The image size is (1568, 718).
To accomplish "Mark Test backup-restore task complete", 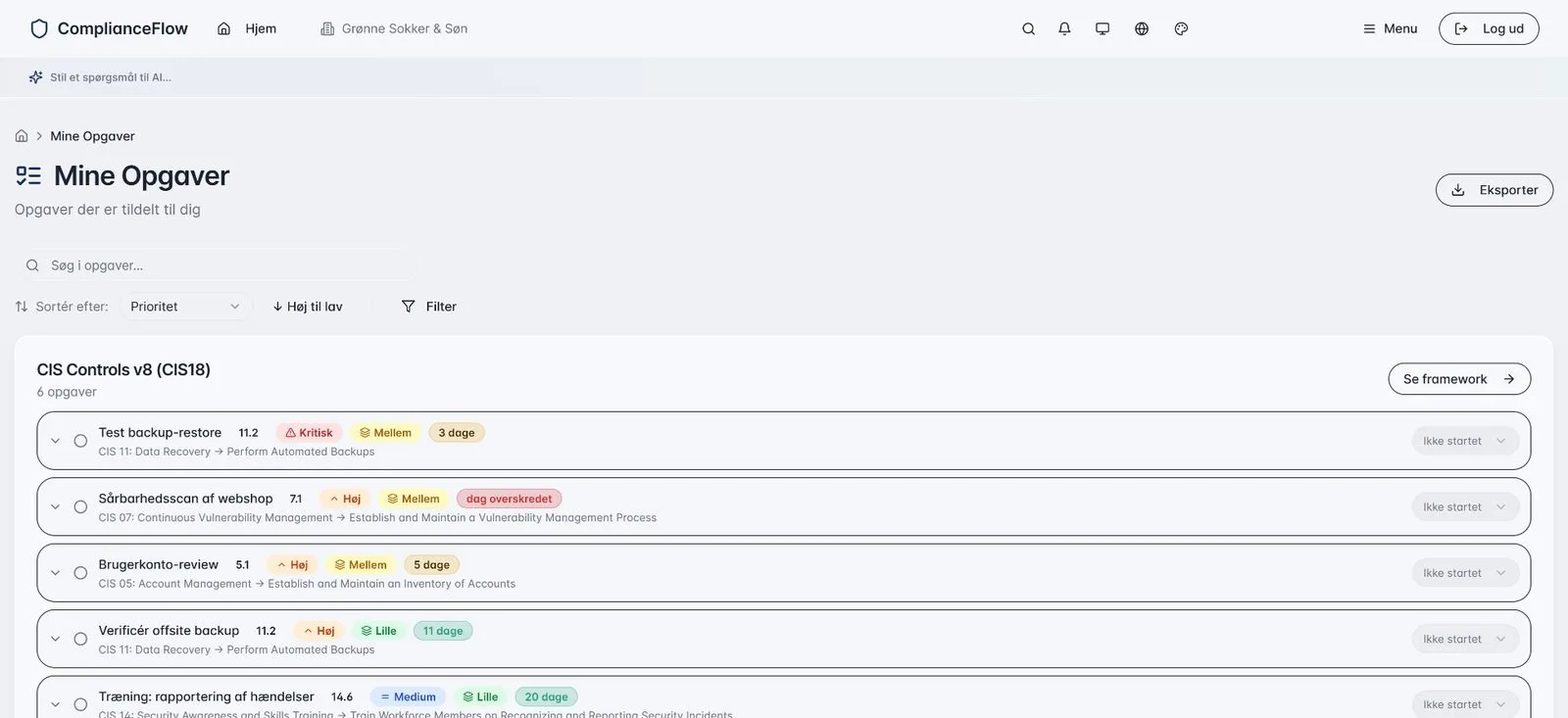I will (80, 441).
